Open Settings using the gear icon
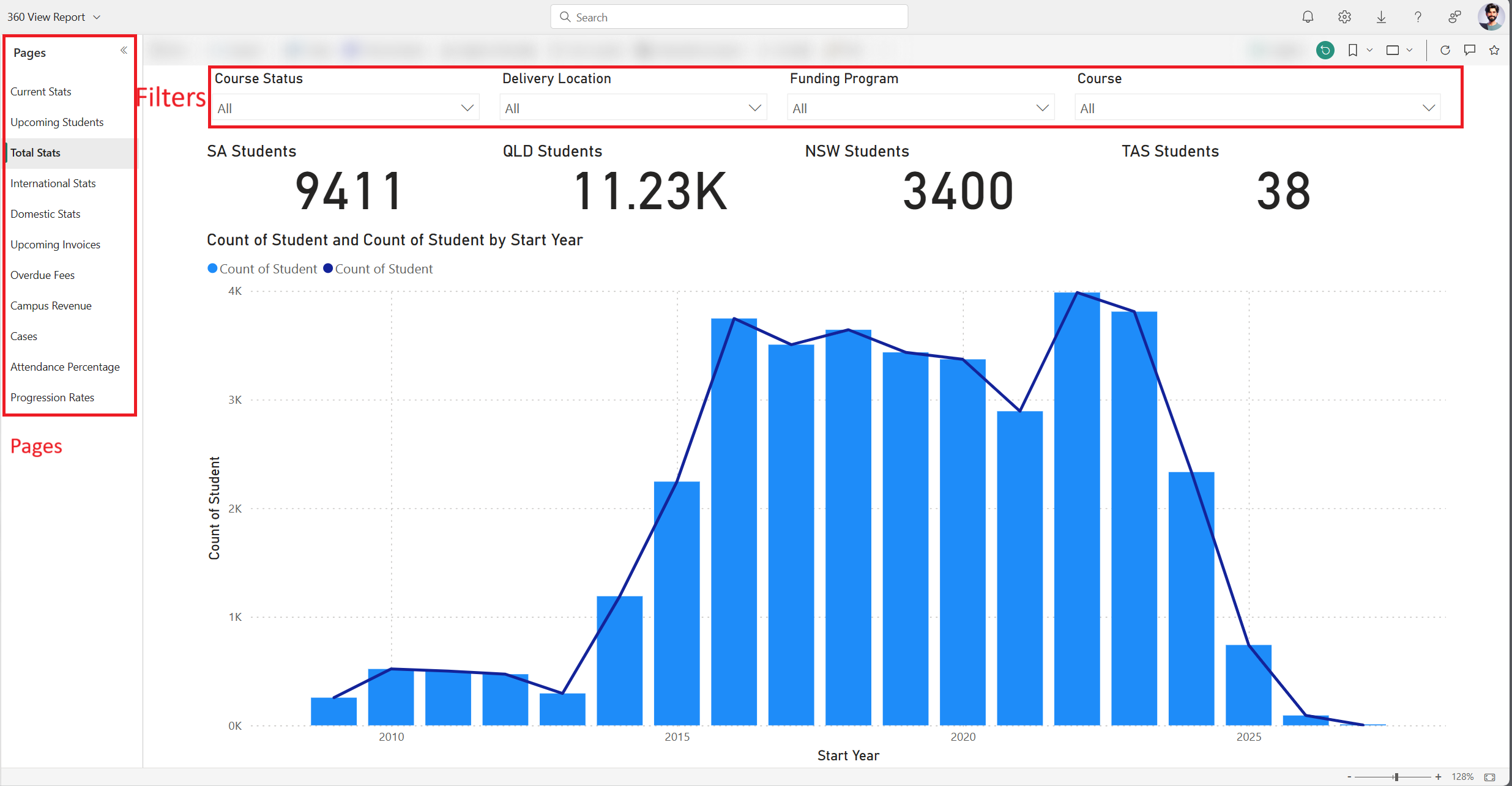The image size is (1512, 786). click(1344, 17)
